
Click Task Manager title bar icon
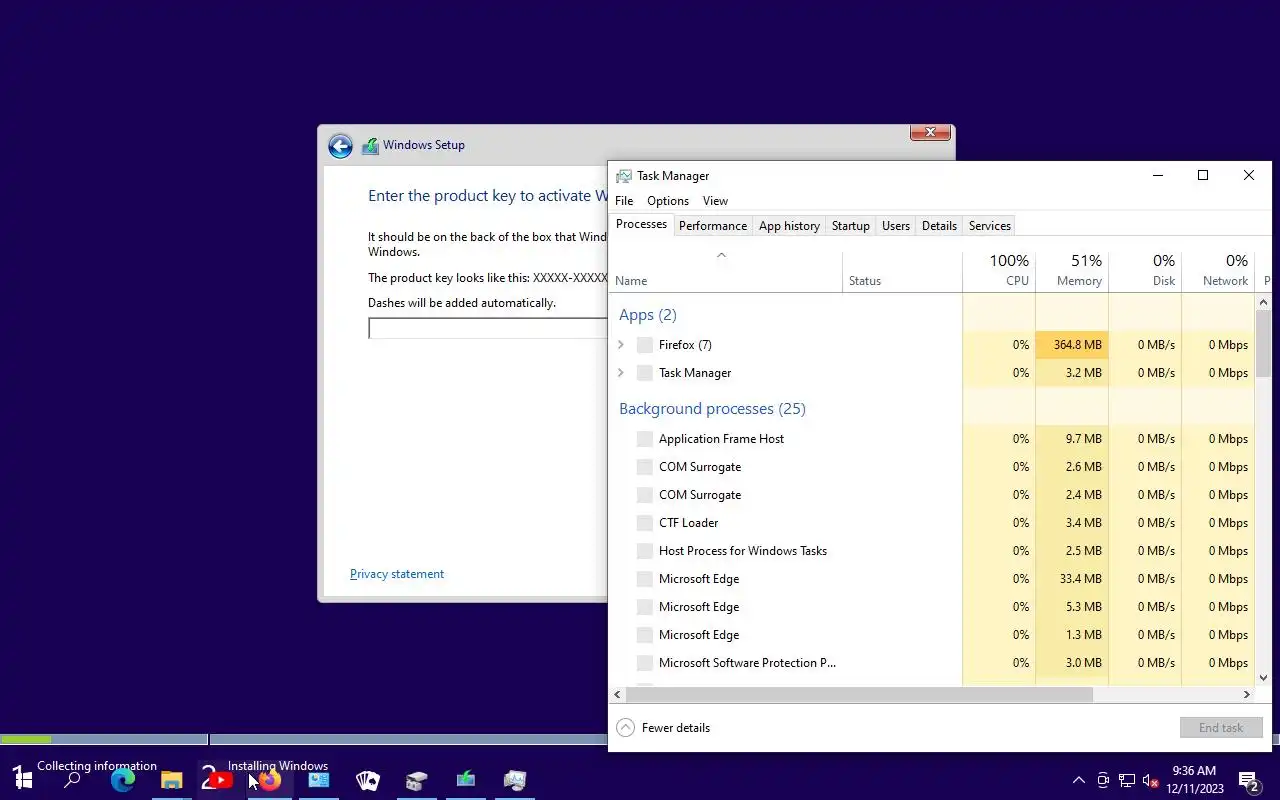coord(624,176)
